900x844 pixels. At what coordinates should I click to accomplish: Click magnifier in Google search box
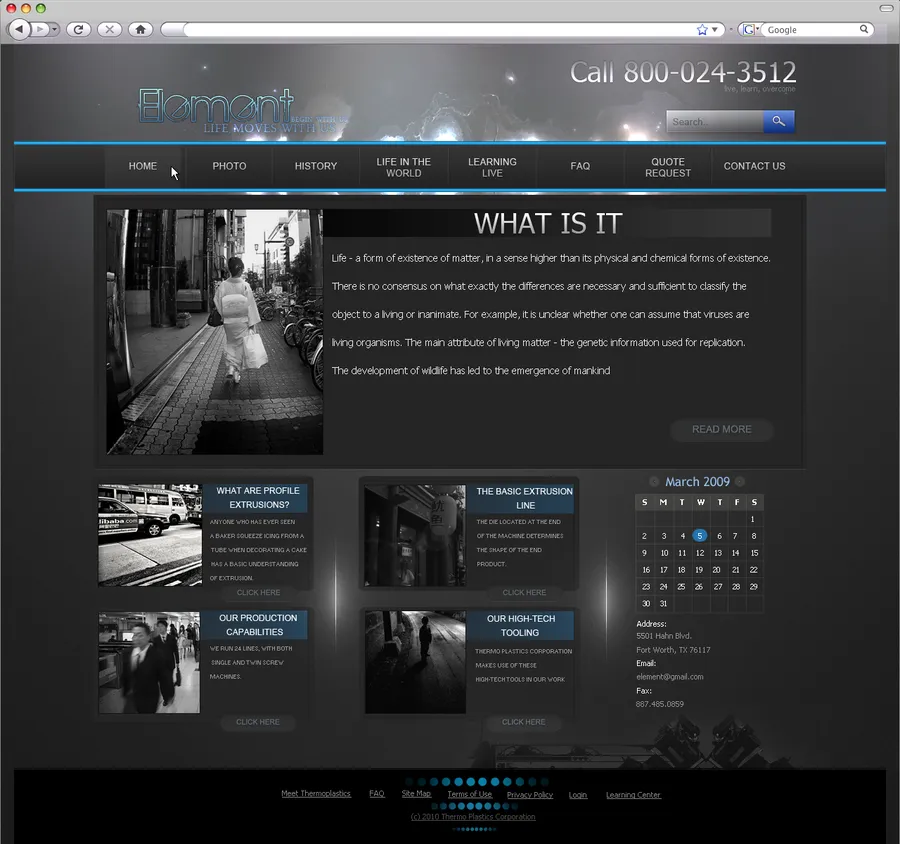point(865,30)
